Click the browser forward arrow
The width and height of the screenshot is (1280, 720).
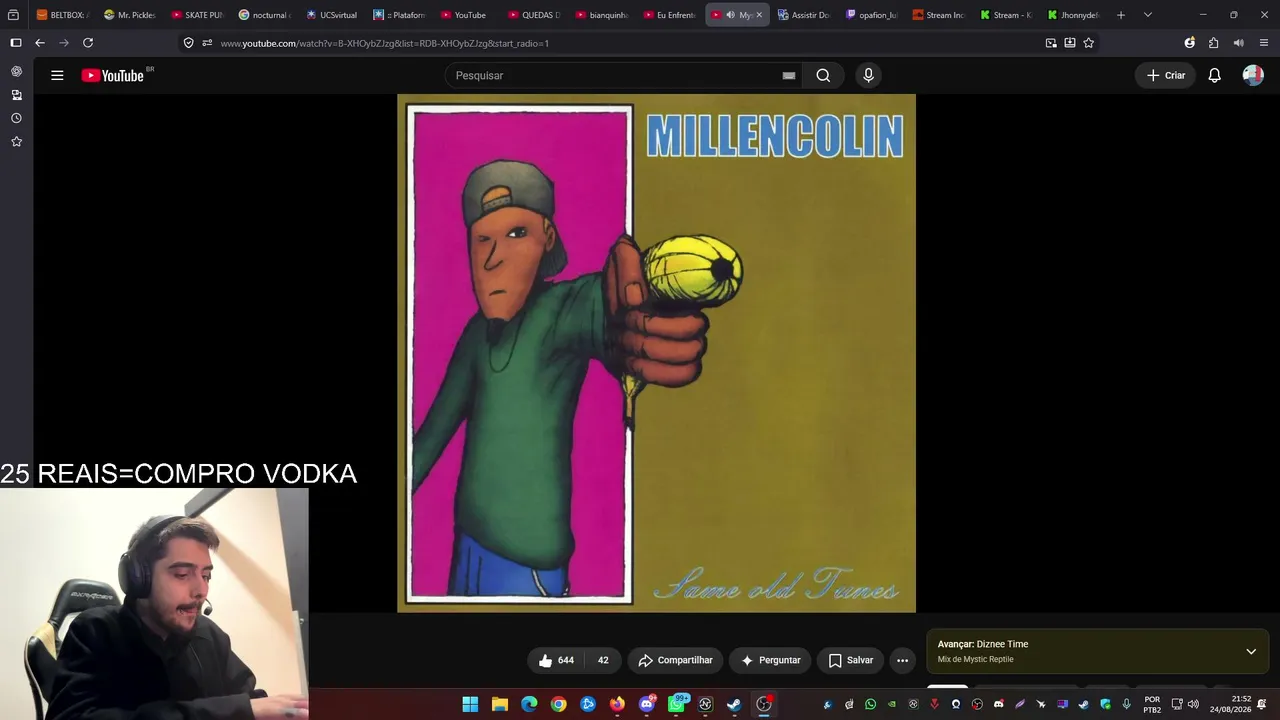[64, 43]
